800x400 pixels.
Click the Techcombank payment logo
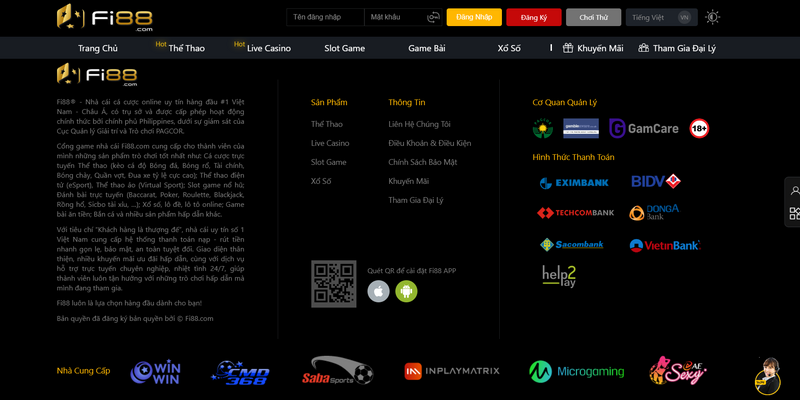coord(575,213)
